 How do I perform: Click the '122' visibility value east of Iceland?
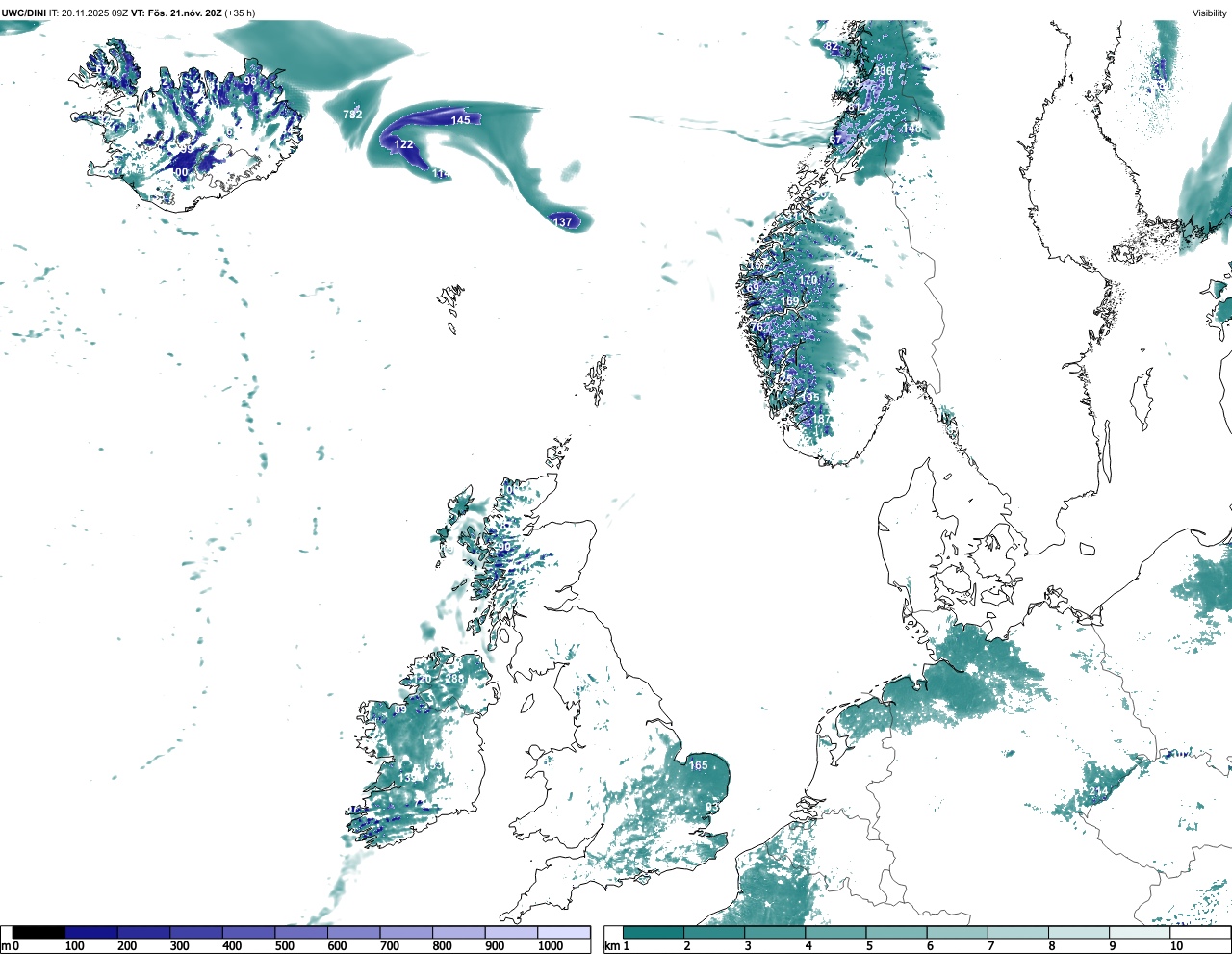coord(404,144)
